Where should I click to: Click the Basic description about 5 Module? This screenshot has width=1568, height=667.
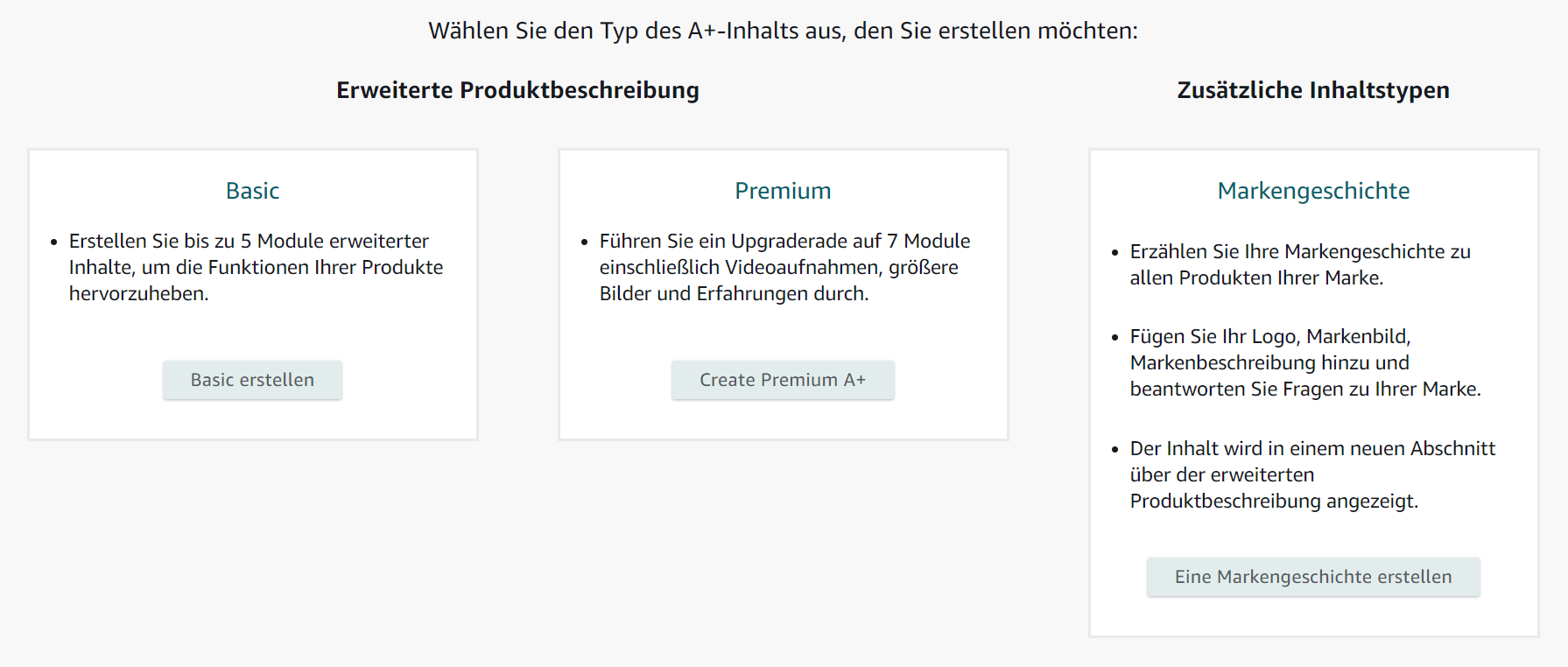256,267
